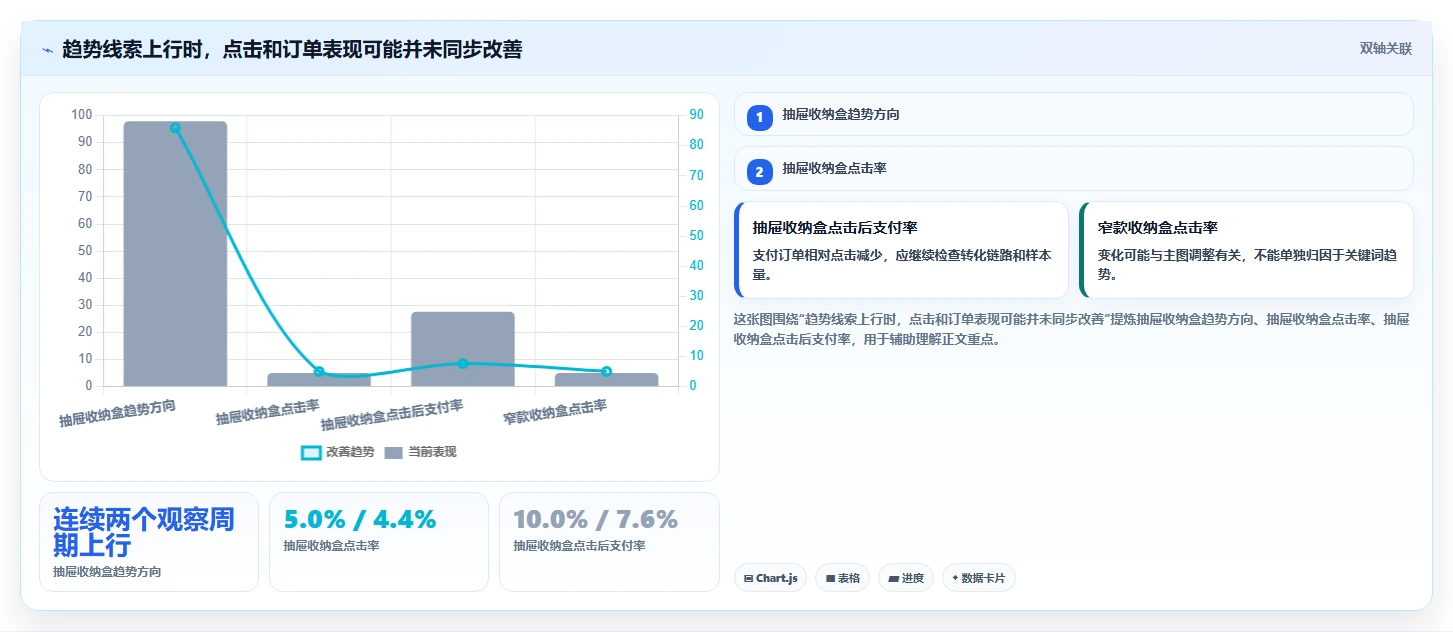Toggle the 改善趋势 legend entry
This screenshot has width=1453, height=632.
click(x=338, y=452)
